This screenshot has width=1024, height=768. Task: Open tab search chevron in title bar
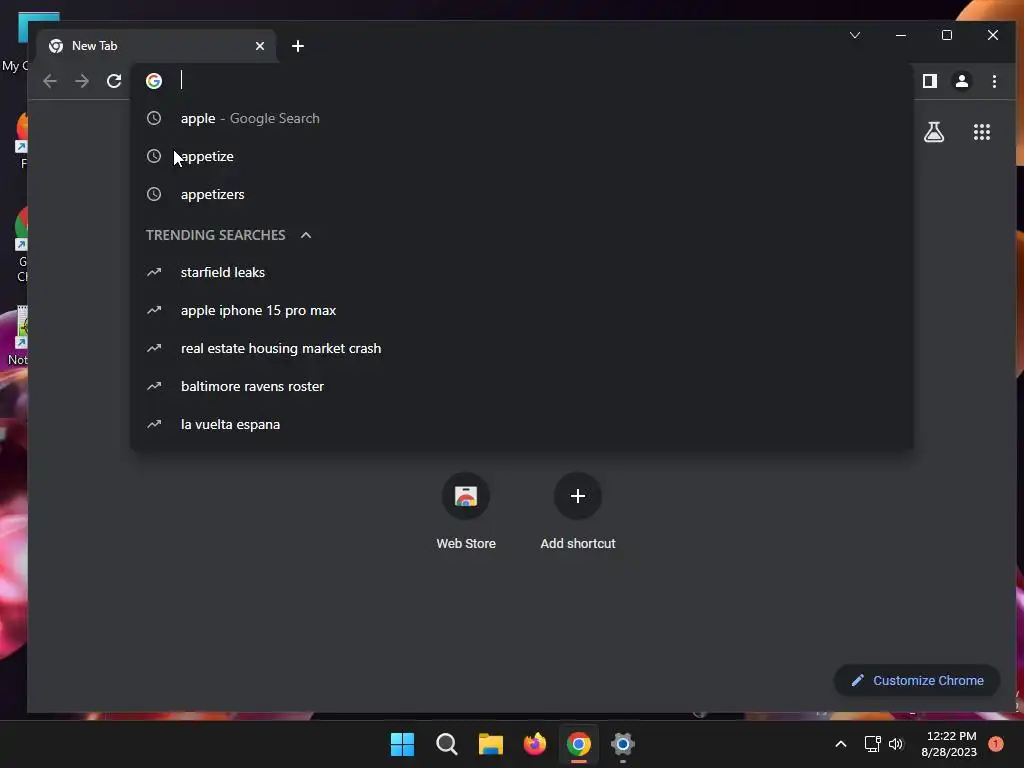point(855,35)
